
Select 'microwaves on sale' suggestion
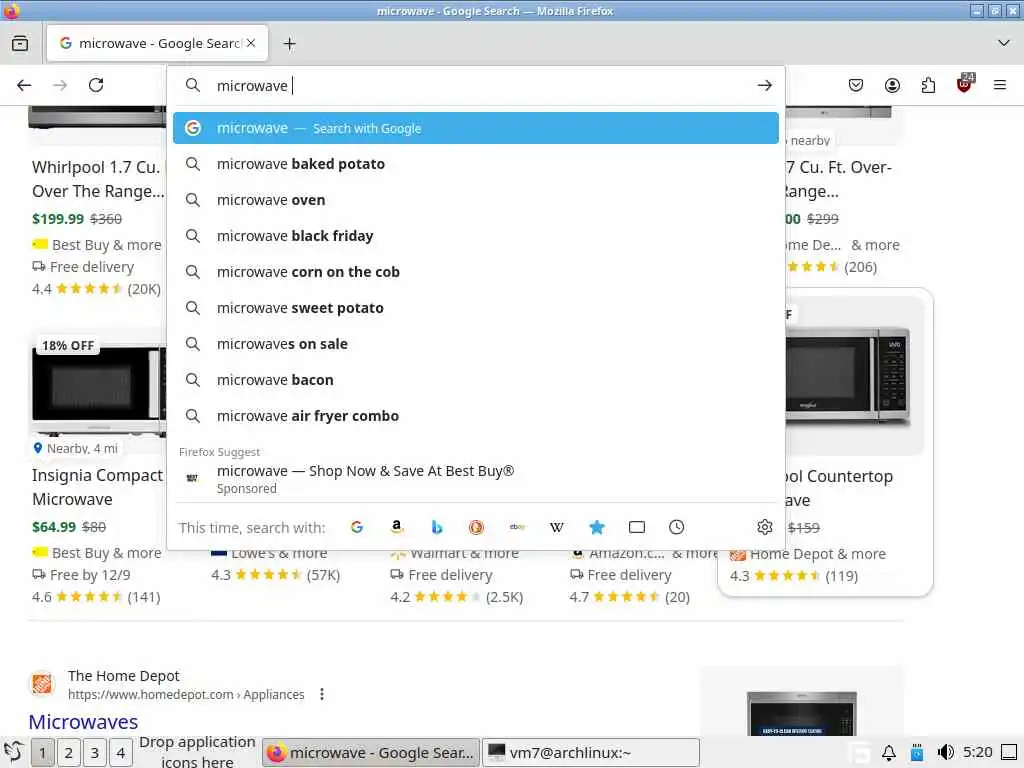[475, 344]
